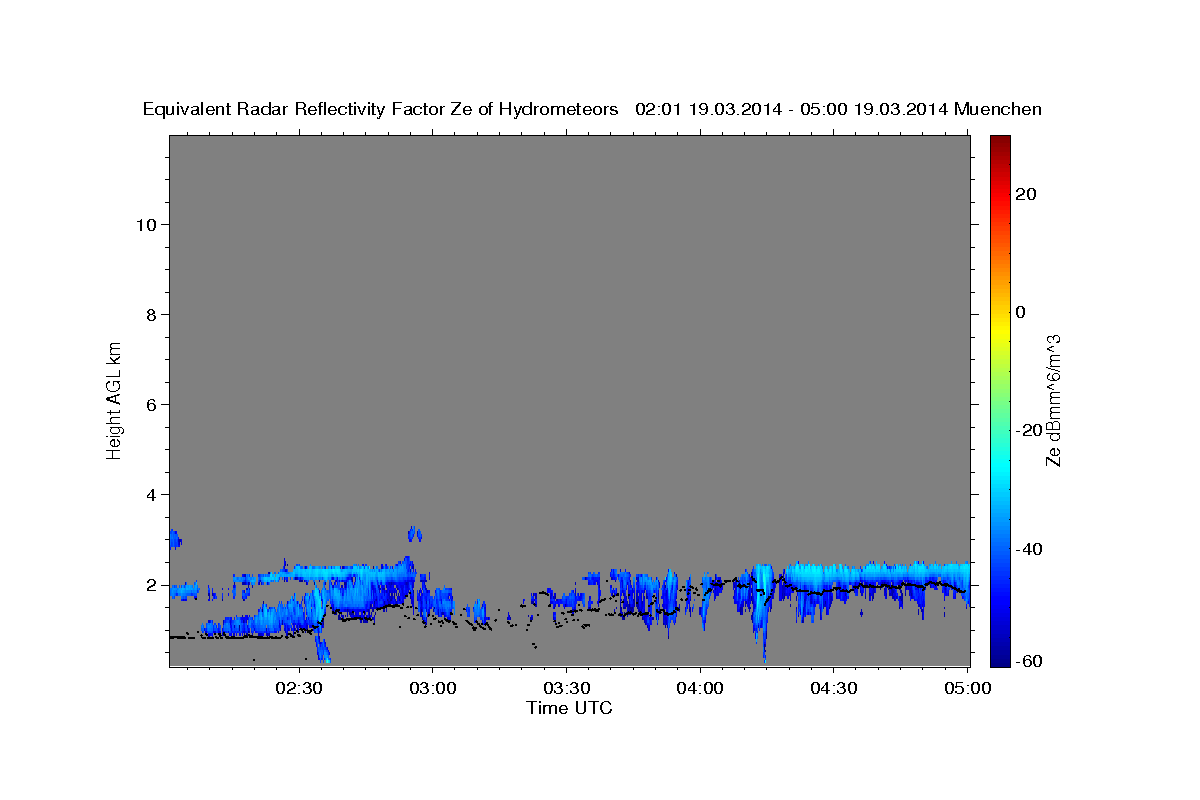This screenshot has height=800, width=1200.
Task: Click the colorbar label 20
Action: [x=1026, y=194]
